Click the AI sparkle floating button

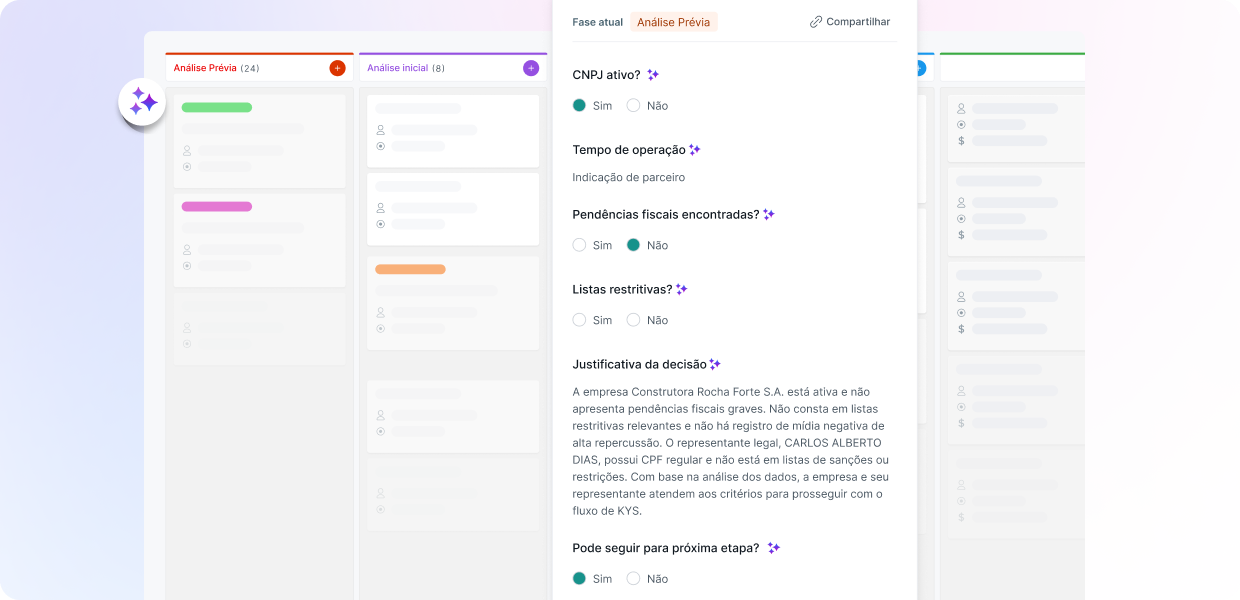(142, 102)
